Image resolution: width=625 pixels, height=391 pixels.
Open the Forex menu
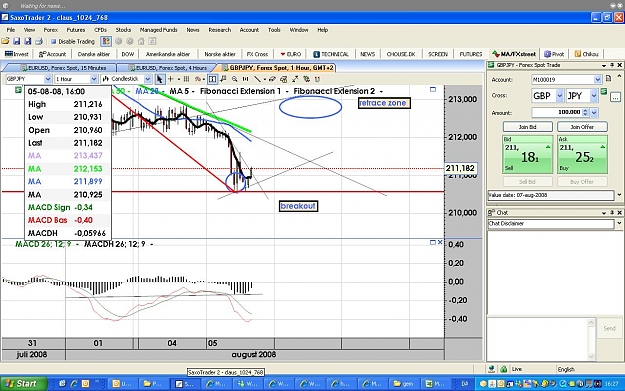point(51,30)
